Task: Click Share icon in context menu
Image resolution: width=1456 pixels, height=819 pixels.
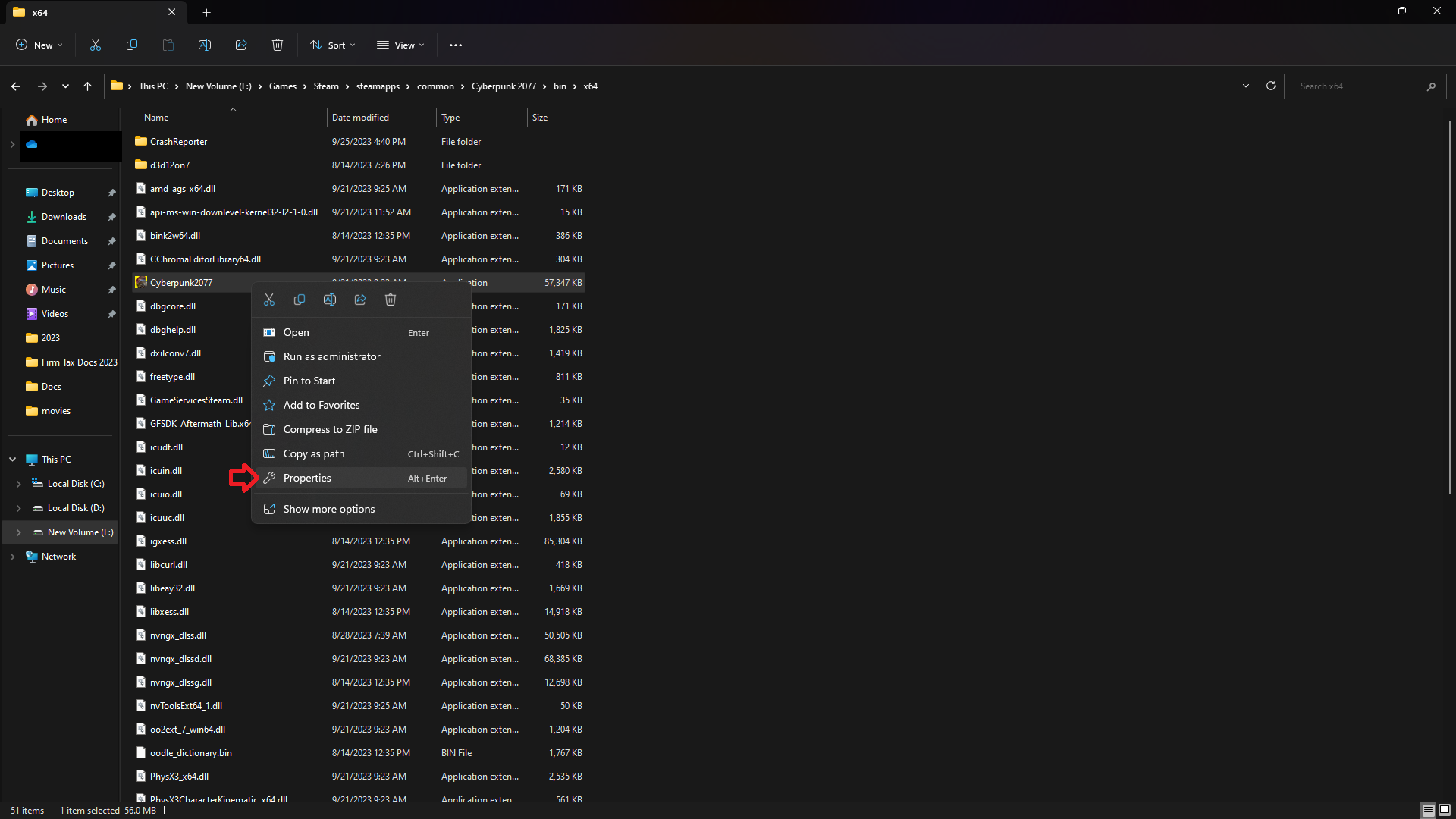Action: click(360, 300)
